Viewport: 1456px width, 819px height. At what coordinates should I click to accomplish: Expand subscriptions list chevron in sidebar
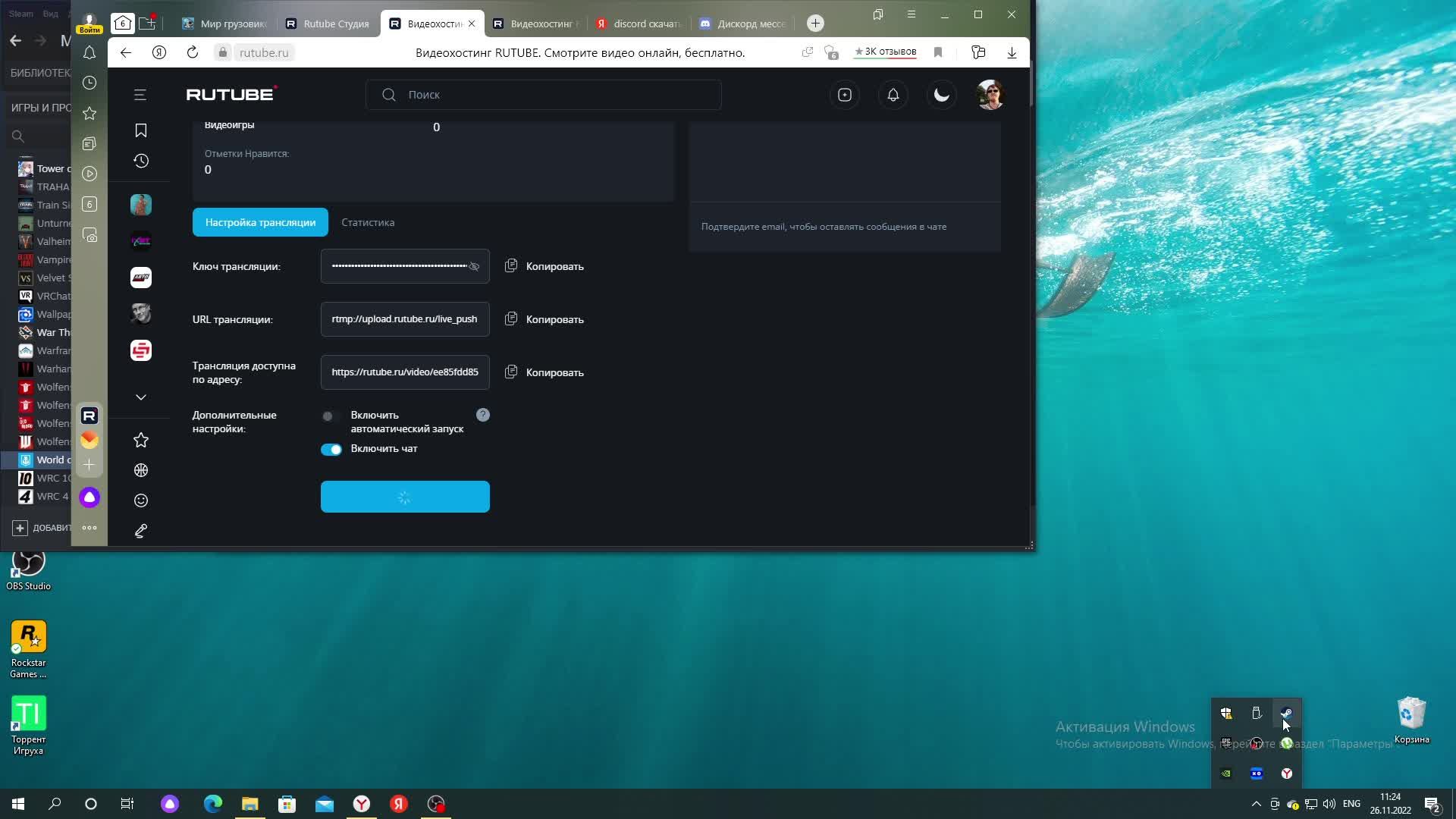(140, 397)
